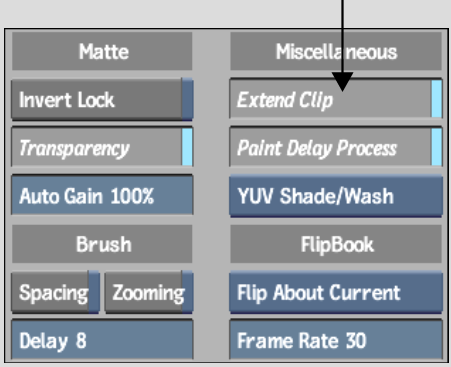
Task: Click the lit indicator on Extend Clip
Action: point(437,99)
